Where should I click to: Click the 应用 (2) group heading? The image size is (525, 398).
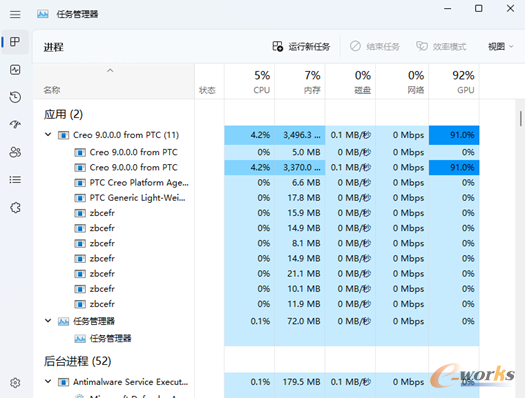63,114
